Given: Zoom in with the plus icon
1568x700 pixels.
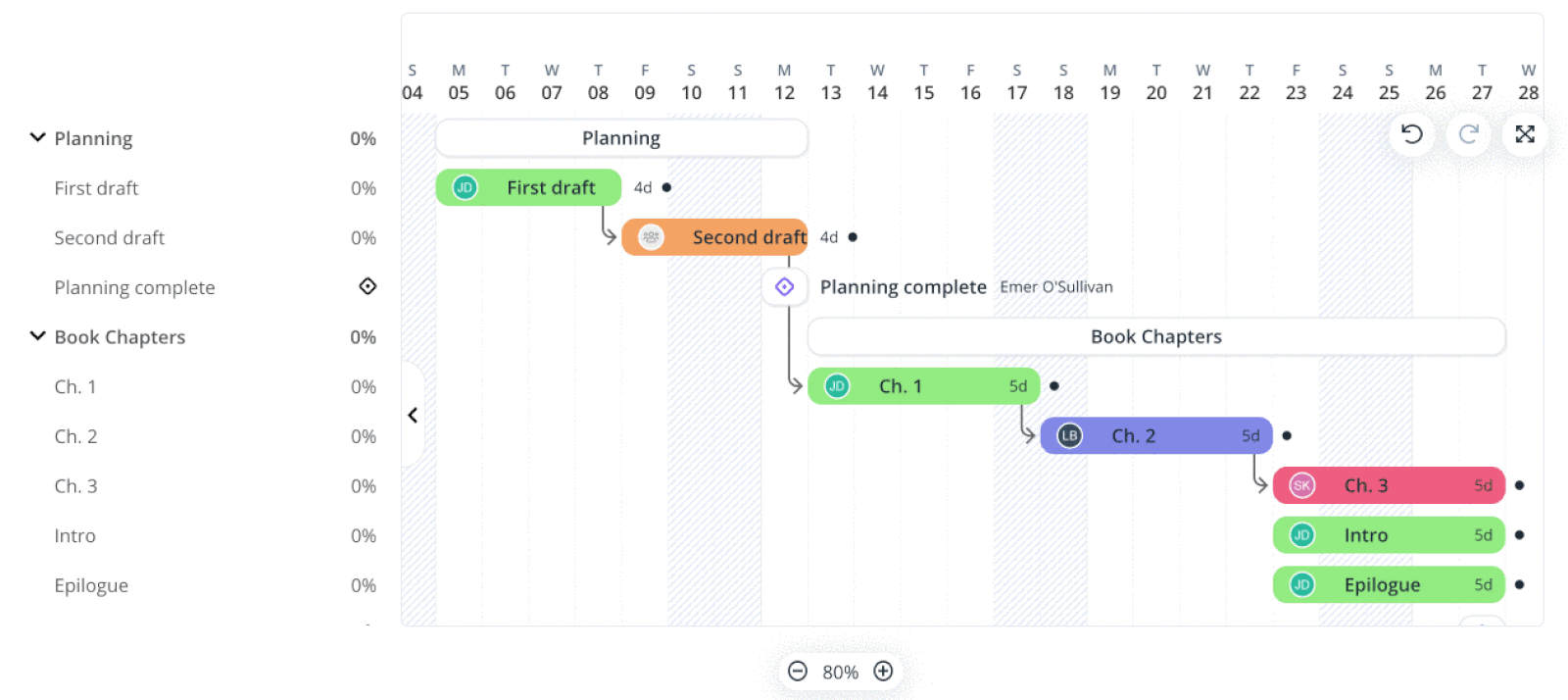Looking at the screenshot, I should (883, 672).
